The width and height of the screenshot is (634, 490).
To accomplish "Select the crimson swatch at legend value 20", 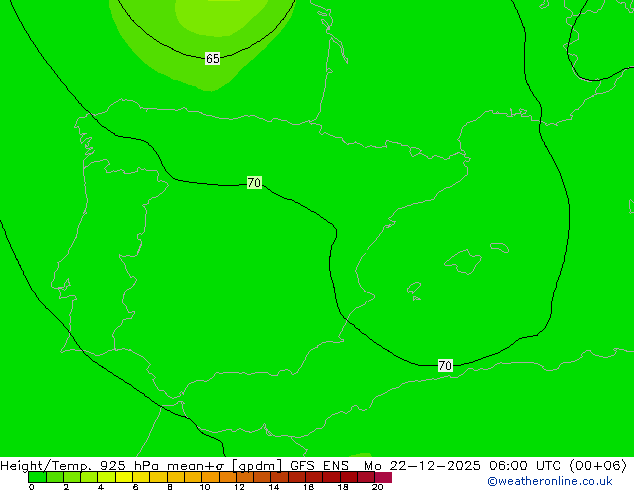I will click(383, 477).
